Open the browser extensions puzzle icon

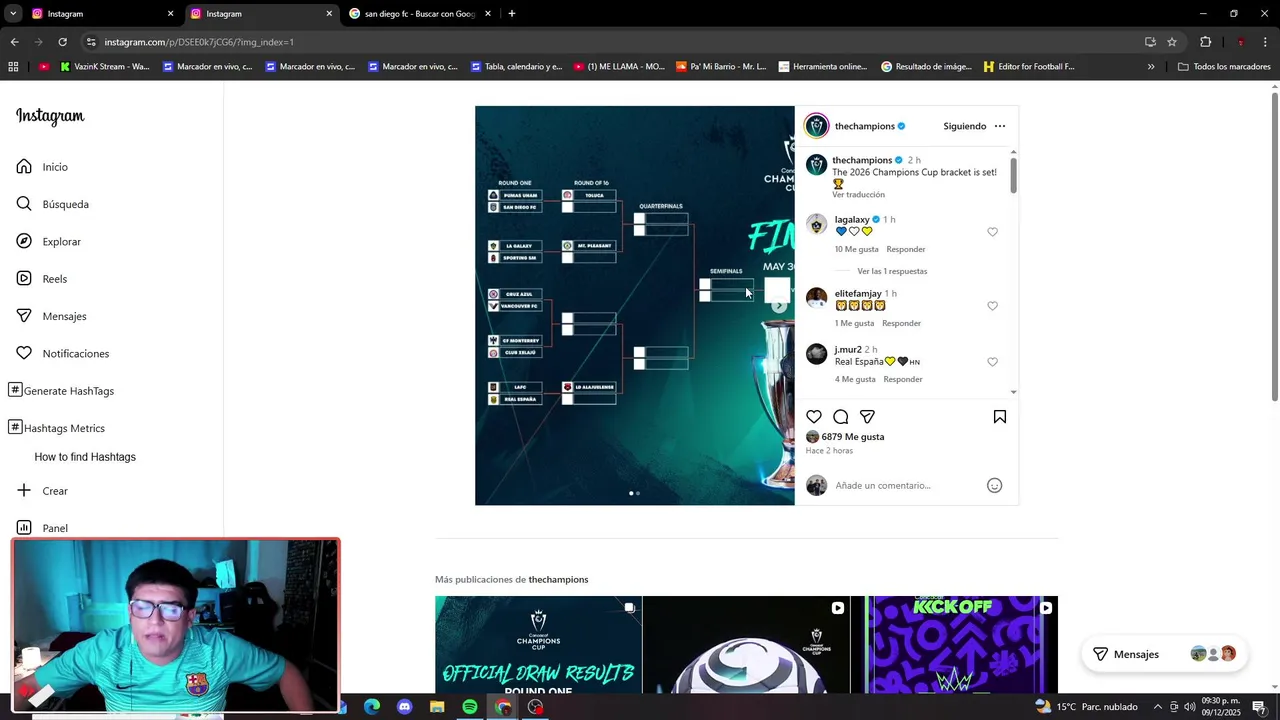point(1205,42)
